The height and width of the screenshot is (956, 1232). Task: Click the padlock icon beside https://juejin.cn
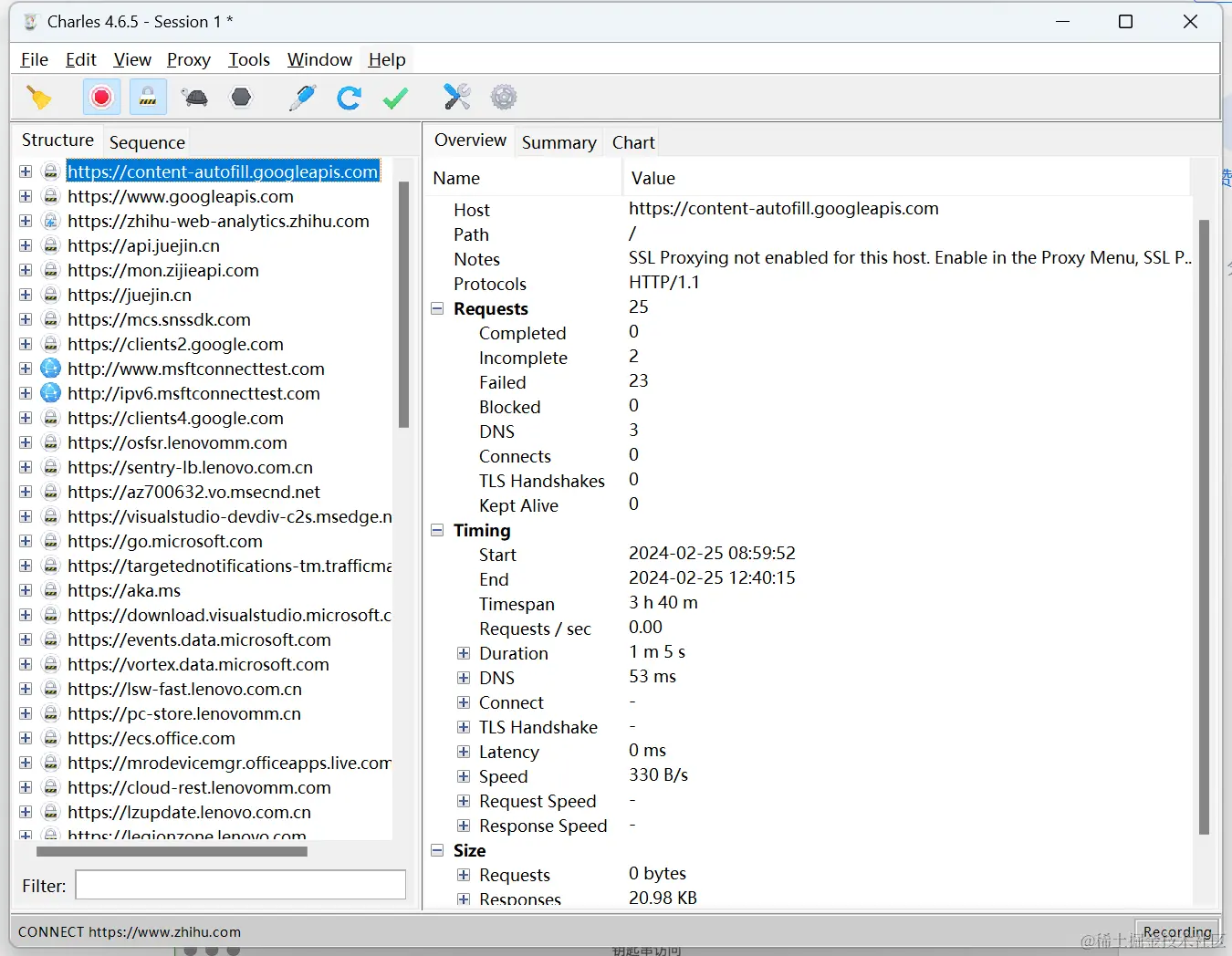[51, 295]
